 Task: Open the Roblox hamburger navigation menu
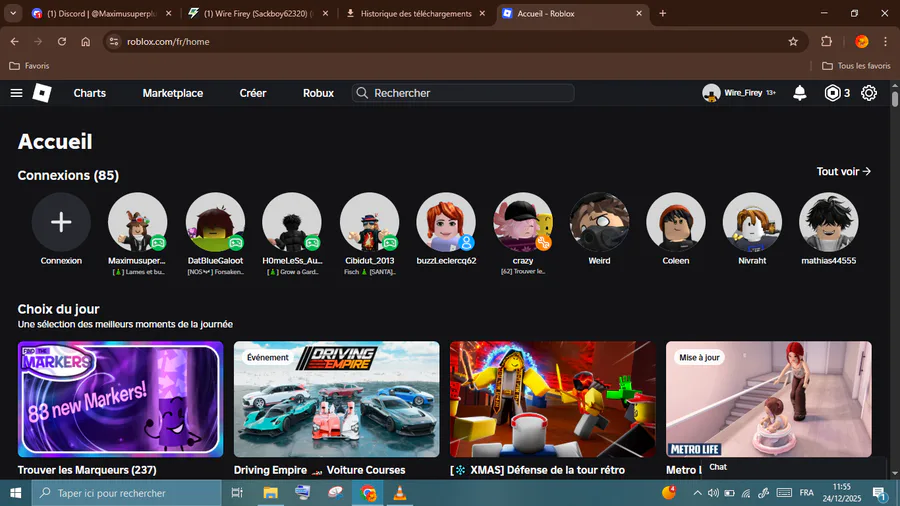[x=16, y=93]
